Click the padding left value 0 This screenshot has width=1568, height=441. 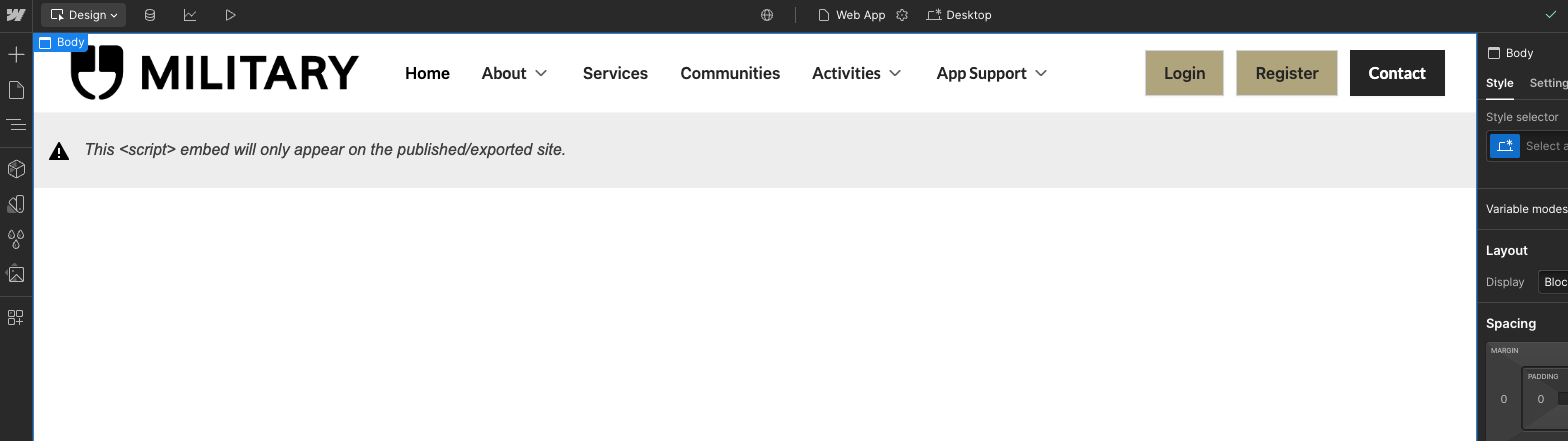click(1540, 399)
